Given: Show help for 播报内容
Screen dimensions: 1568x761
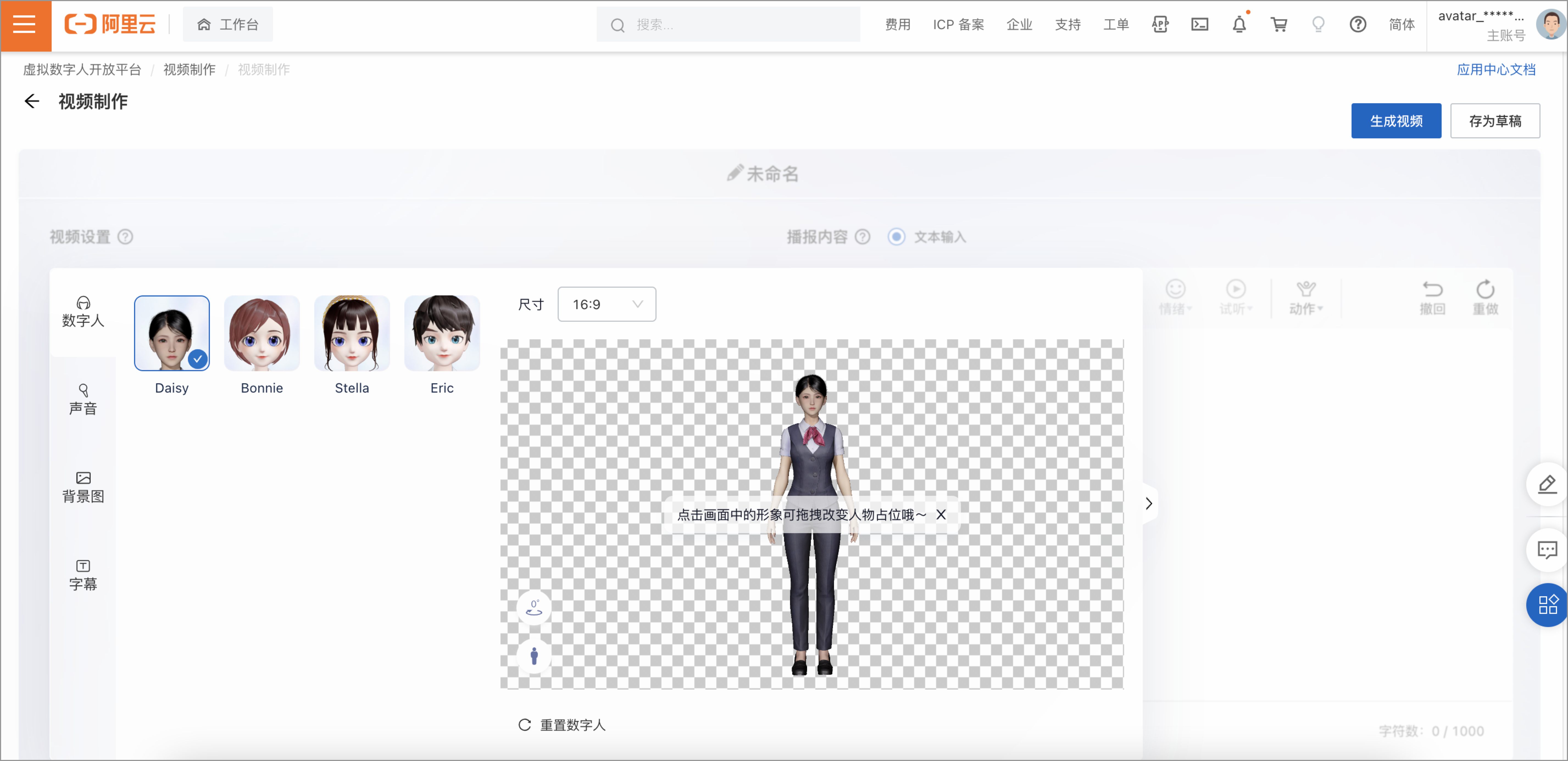Looking at the screenshot, I should tap(863, 237).
